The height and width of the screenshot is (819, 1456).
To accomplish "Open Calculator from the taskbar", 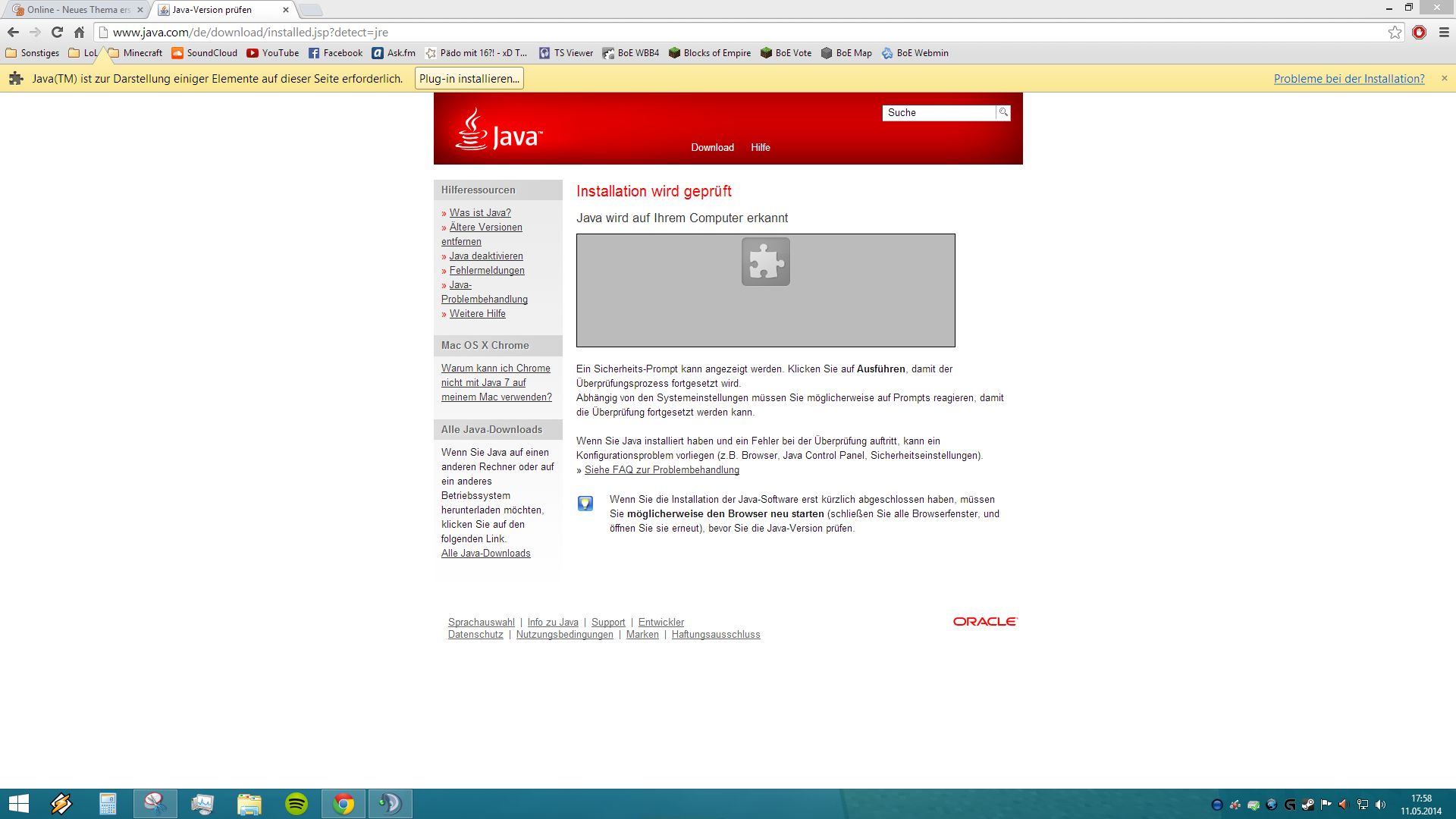I will [x=108, y=804].
